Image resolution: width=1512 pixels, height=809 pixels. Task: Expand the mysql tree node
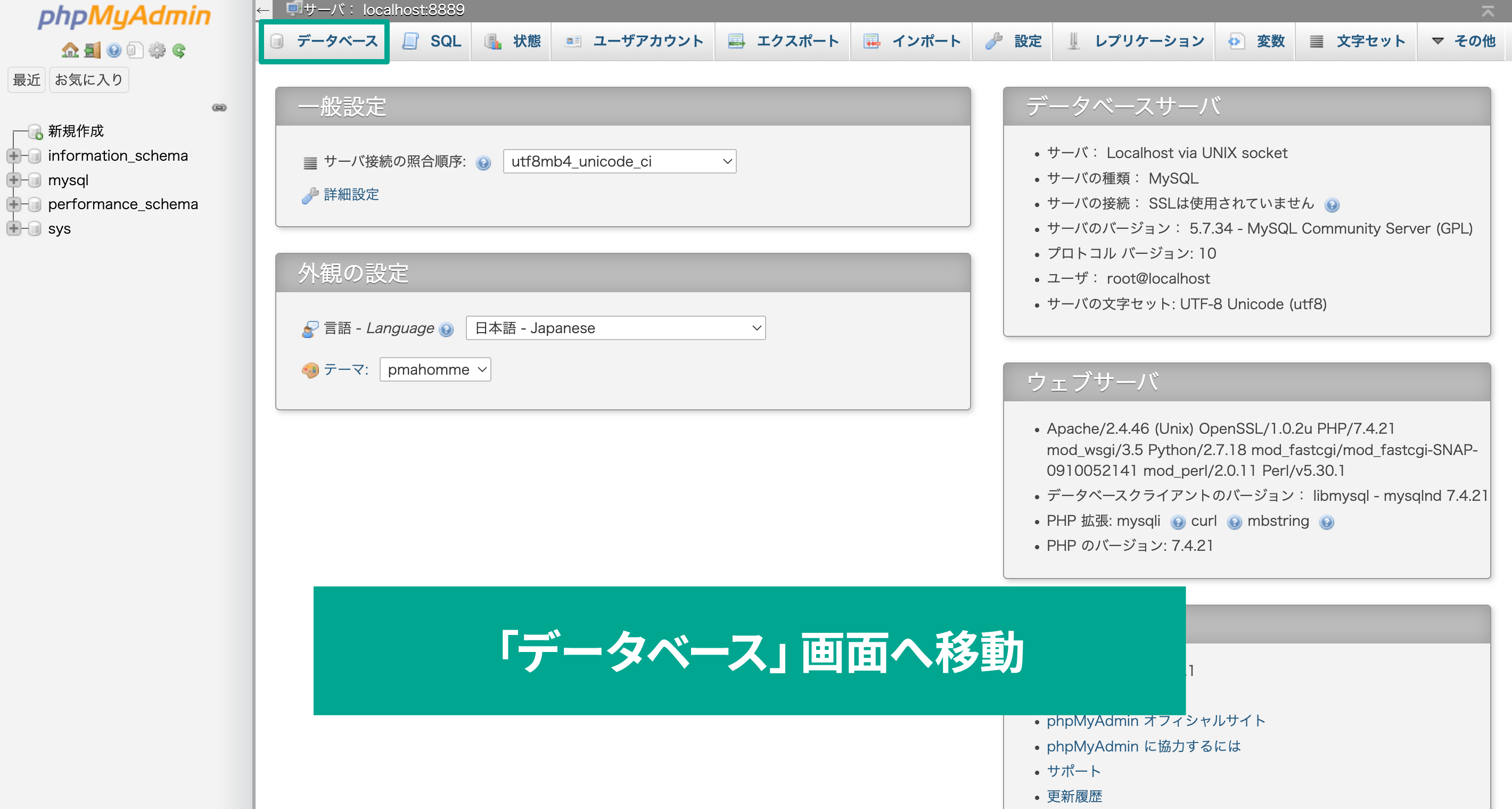point(13,180)
